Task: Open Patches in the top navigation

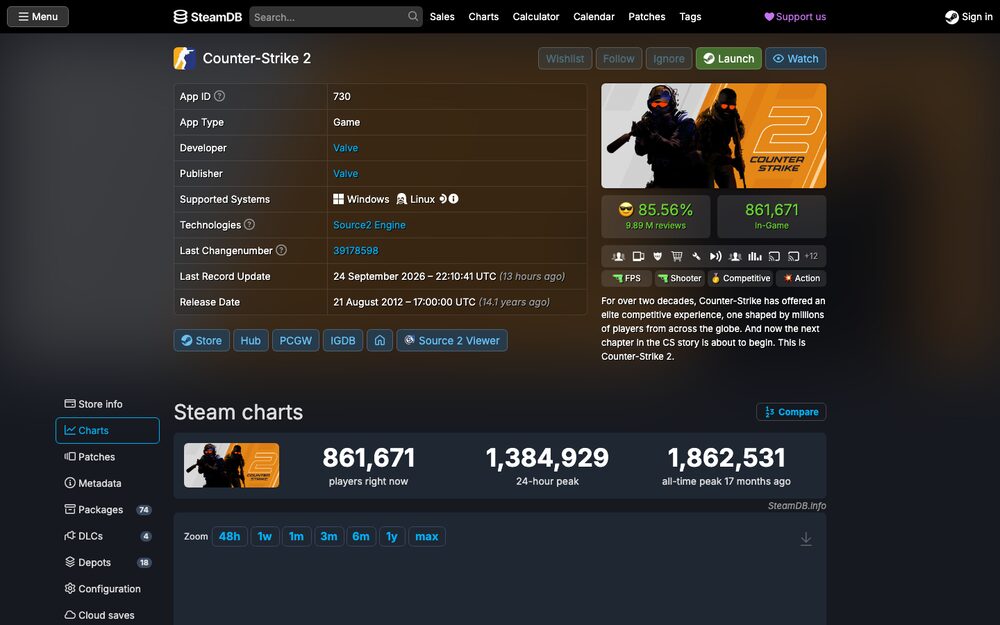Action: [647, 17]
